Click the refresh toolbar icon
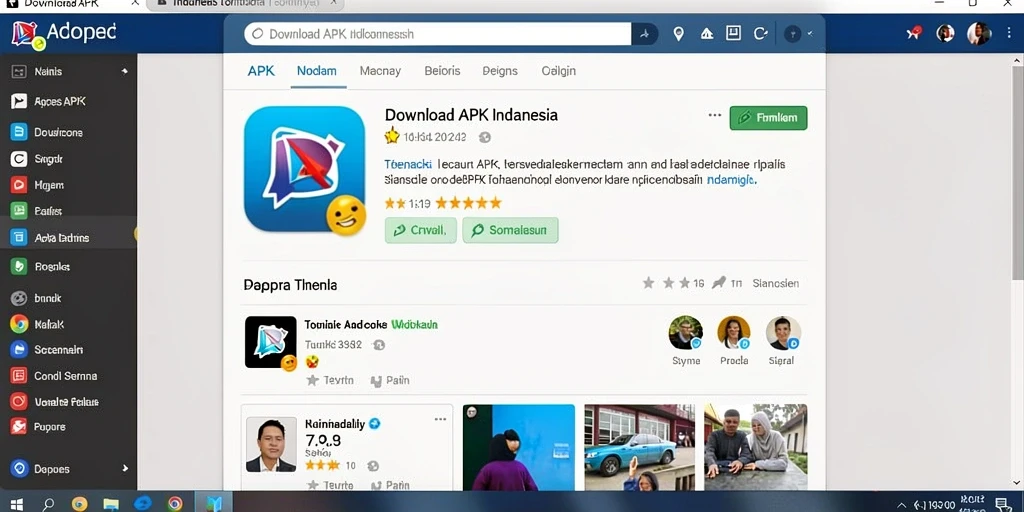Image resolution: width=1024 pixels, height=512 pixels. point(760,34)
